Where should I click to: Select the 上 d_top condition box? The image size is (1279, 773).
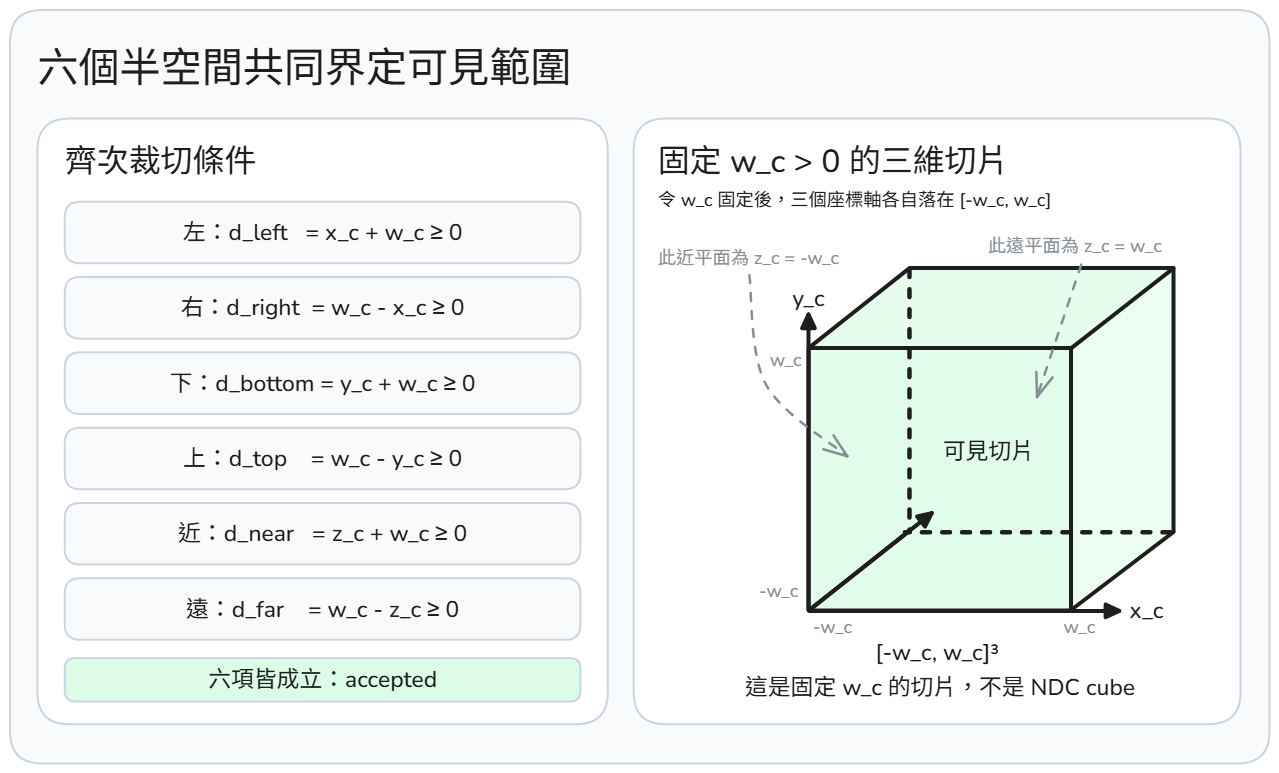click(322, 459)
